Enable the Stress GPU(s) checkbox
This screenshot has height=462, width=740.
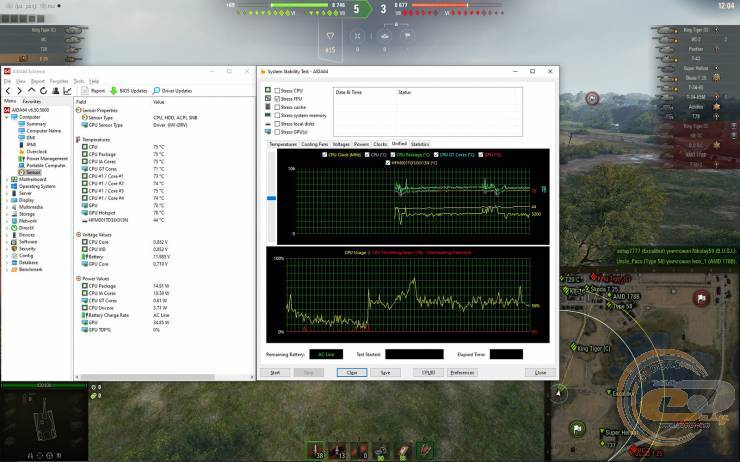click(x=277, y=132)
